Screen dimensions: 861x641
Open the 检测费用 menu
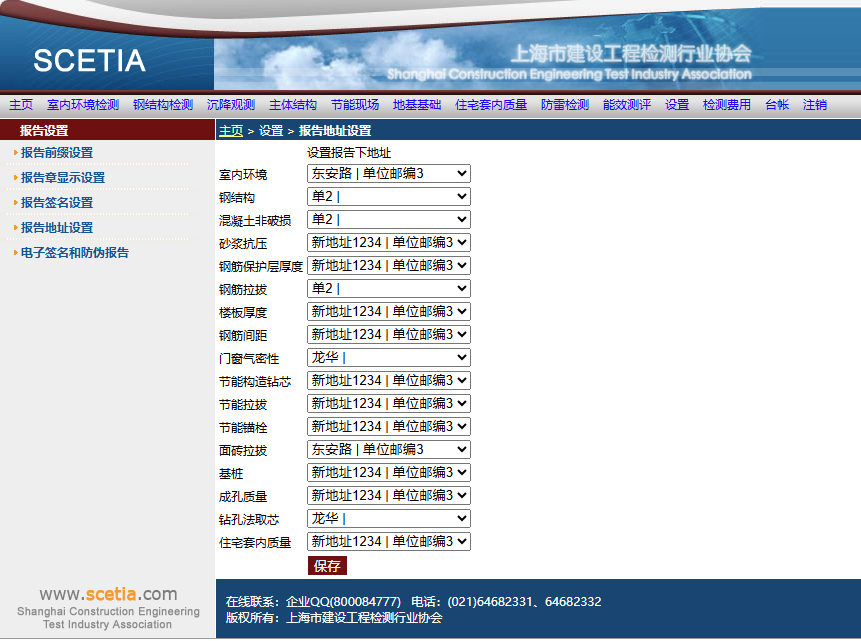coord(727,105)
